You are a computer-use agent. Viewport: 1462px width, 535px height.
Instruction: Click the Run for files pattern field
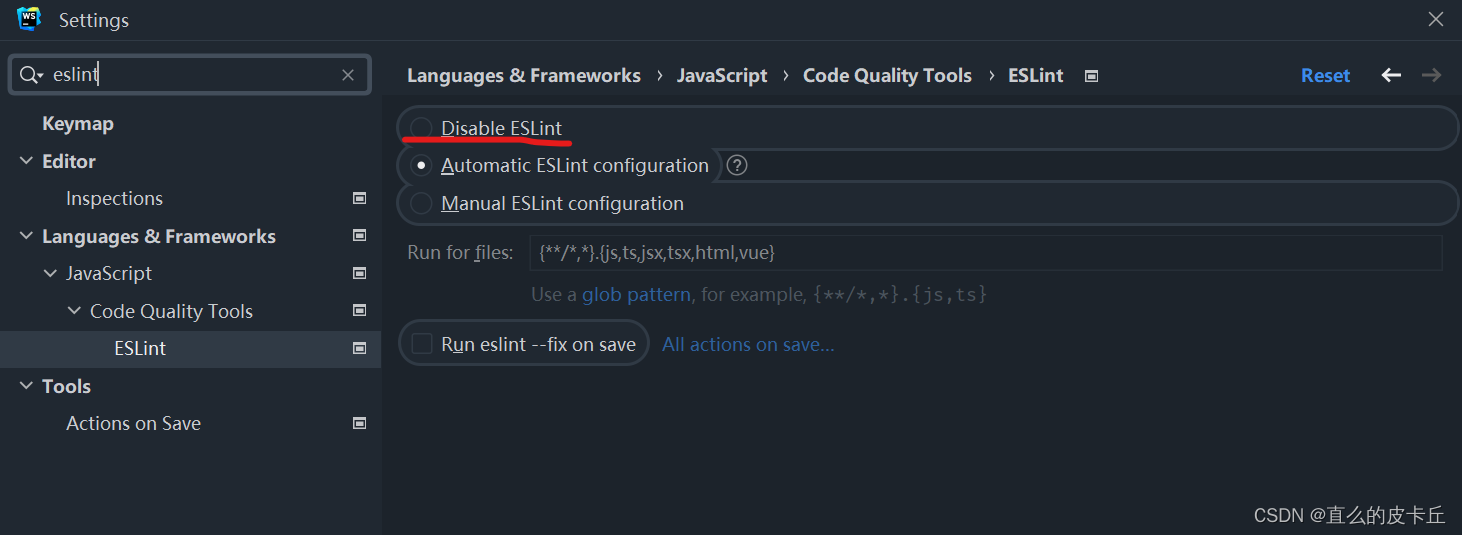985,253
